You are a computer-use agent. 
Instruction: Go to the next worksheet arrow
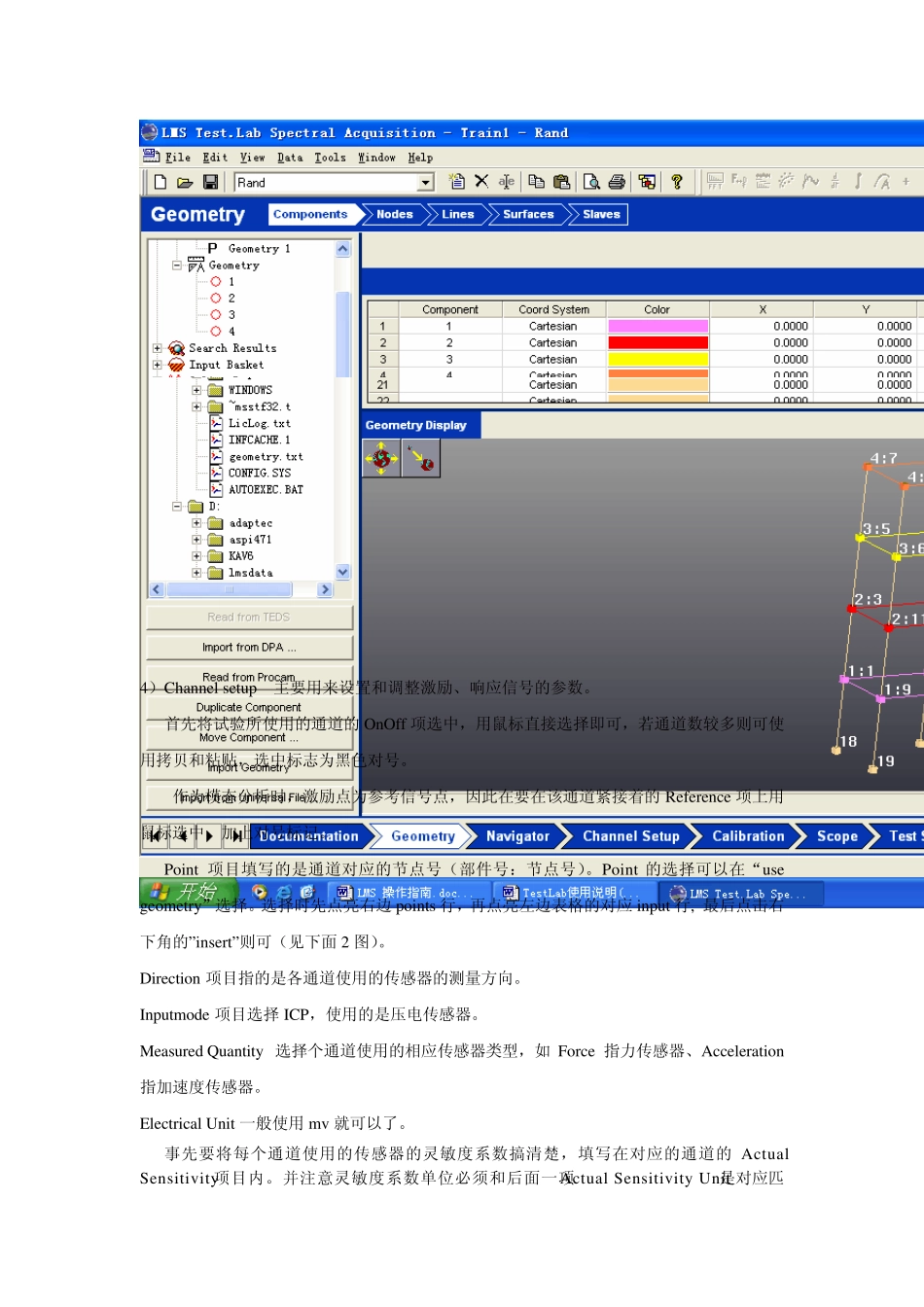click(x=209, y=835)
